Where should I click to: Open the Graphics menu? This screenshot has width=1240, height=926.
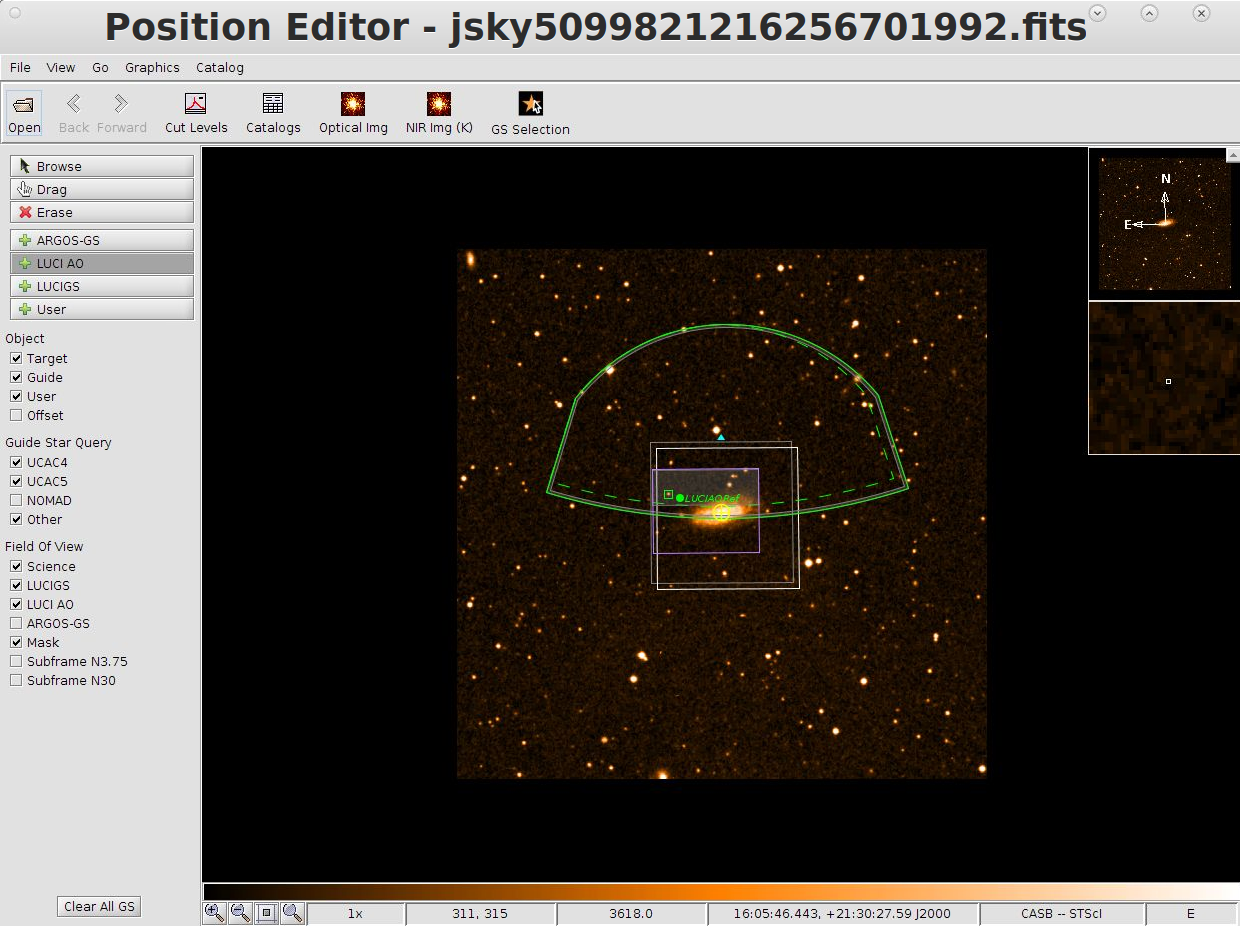(152, 67)
